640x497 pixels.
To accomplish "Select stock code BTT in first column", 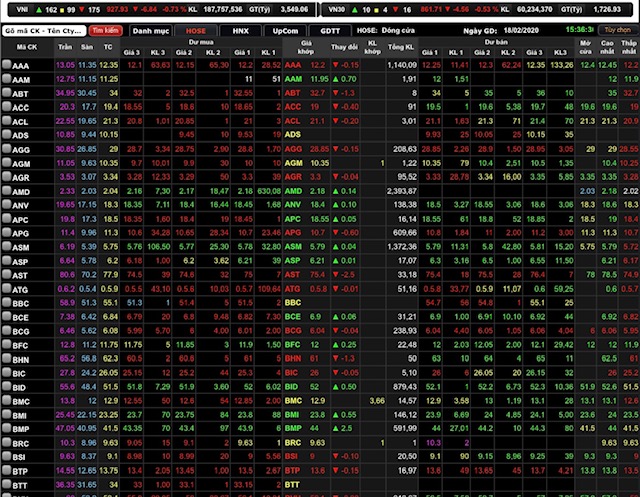I will coord(20,486).
